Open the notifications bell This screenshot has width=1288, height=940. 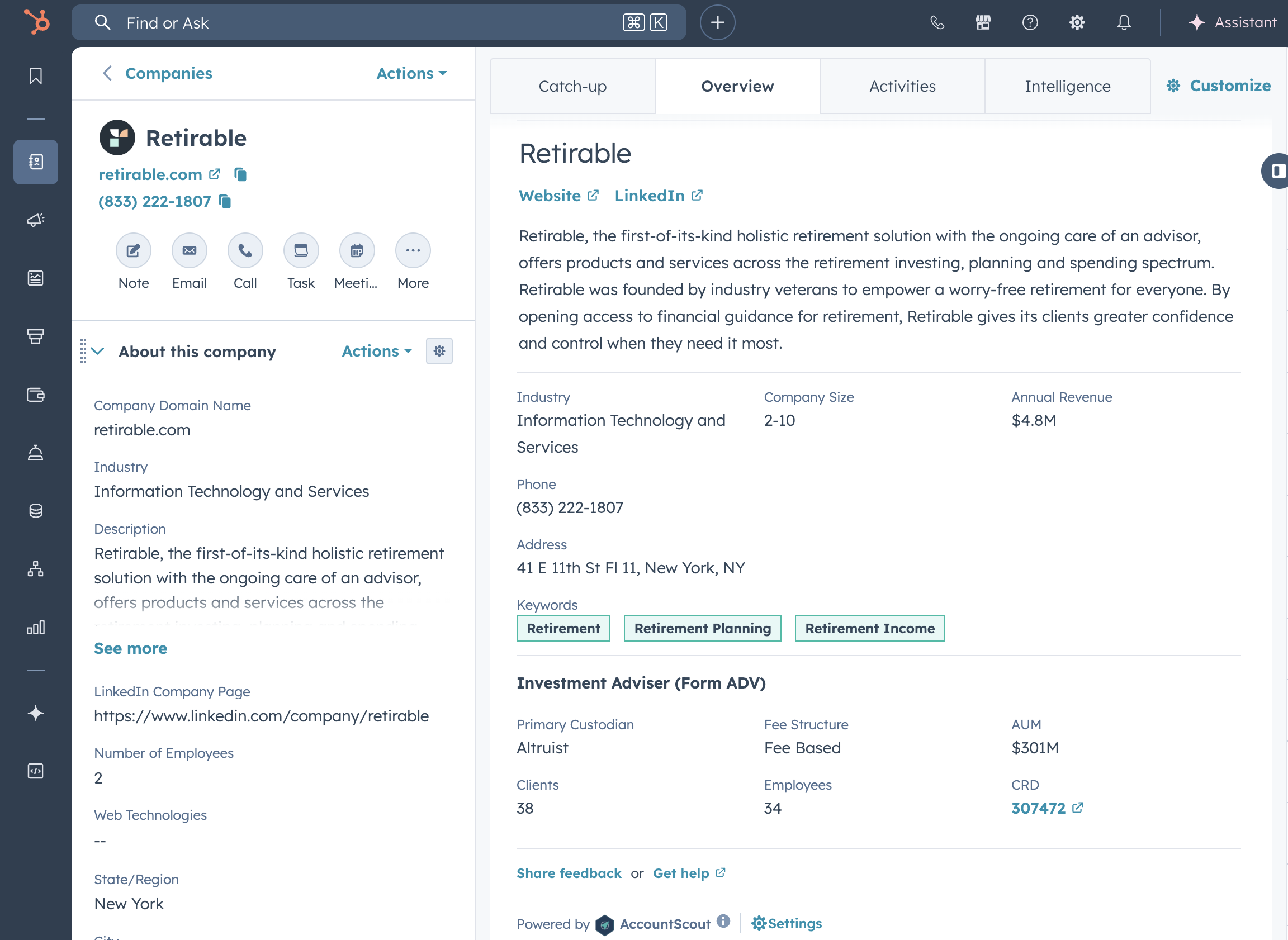pos(1124,23)
